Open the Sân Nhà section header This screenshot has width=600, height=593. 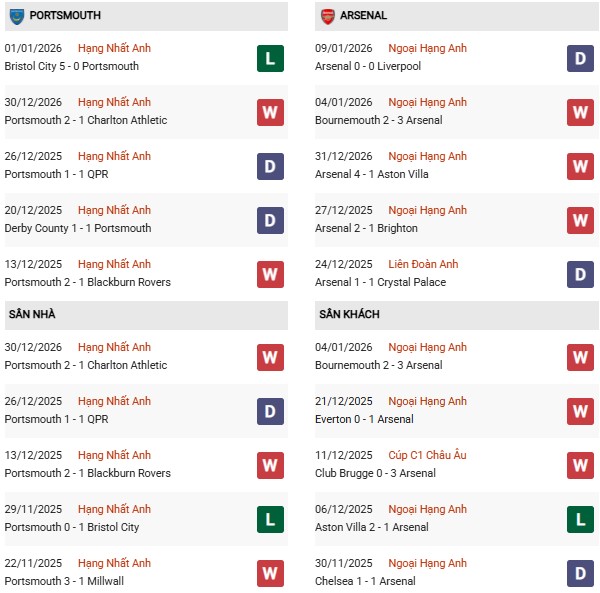coord(32,314)
